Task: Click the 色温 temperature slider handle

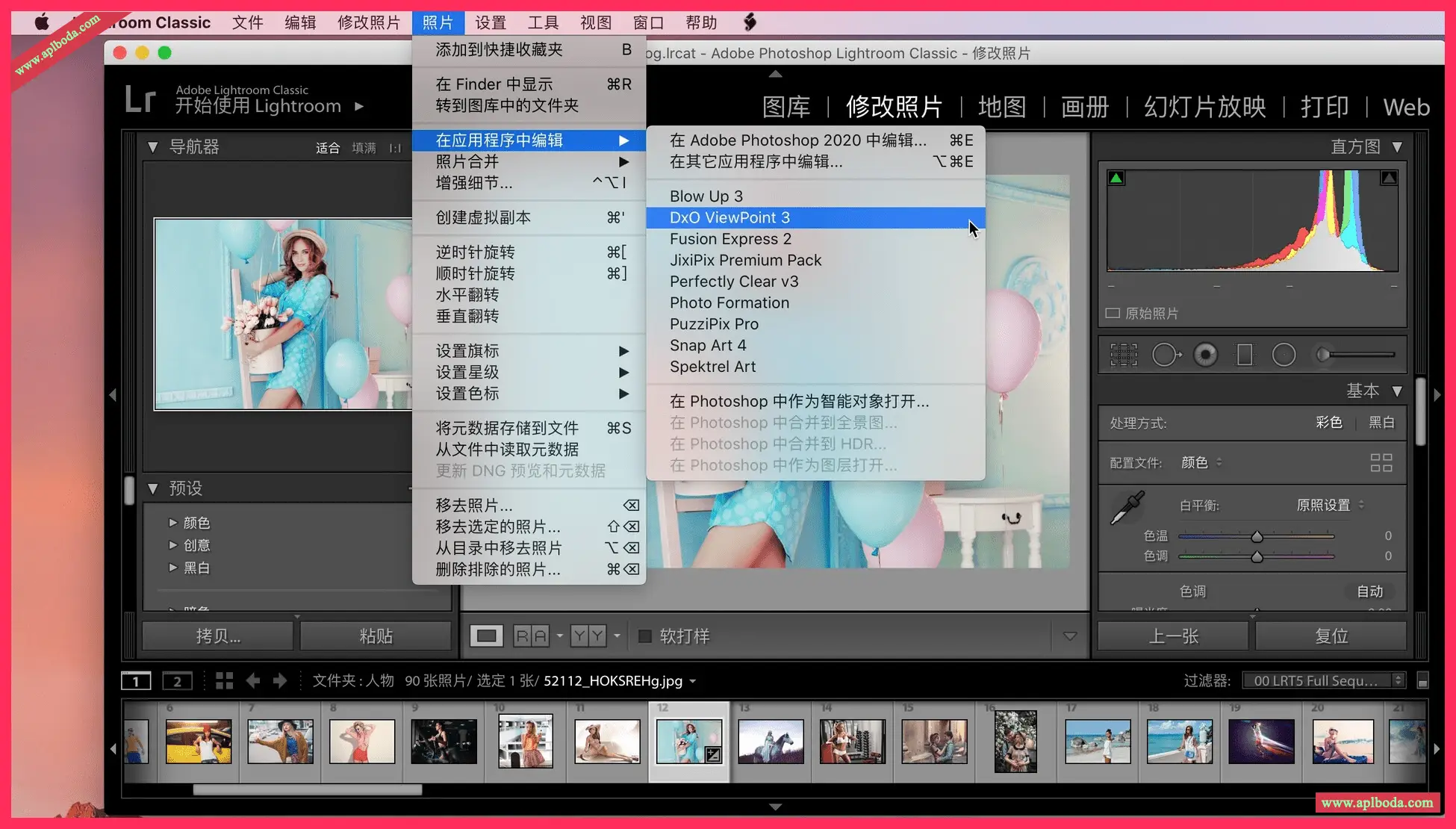Action: point(1257,536)
